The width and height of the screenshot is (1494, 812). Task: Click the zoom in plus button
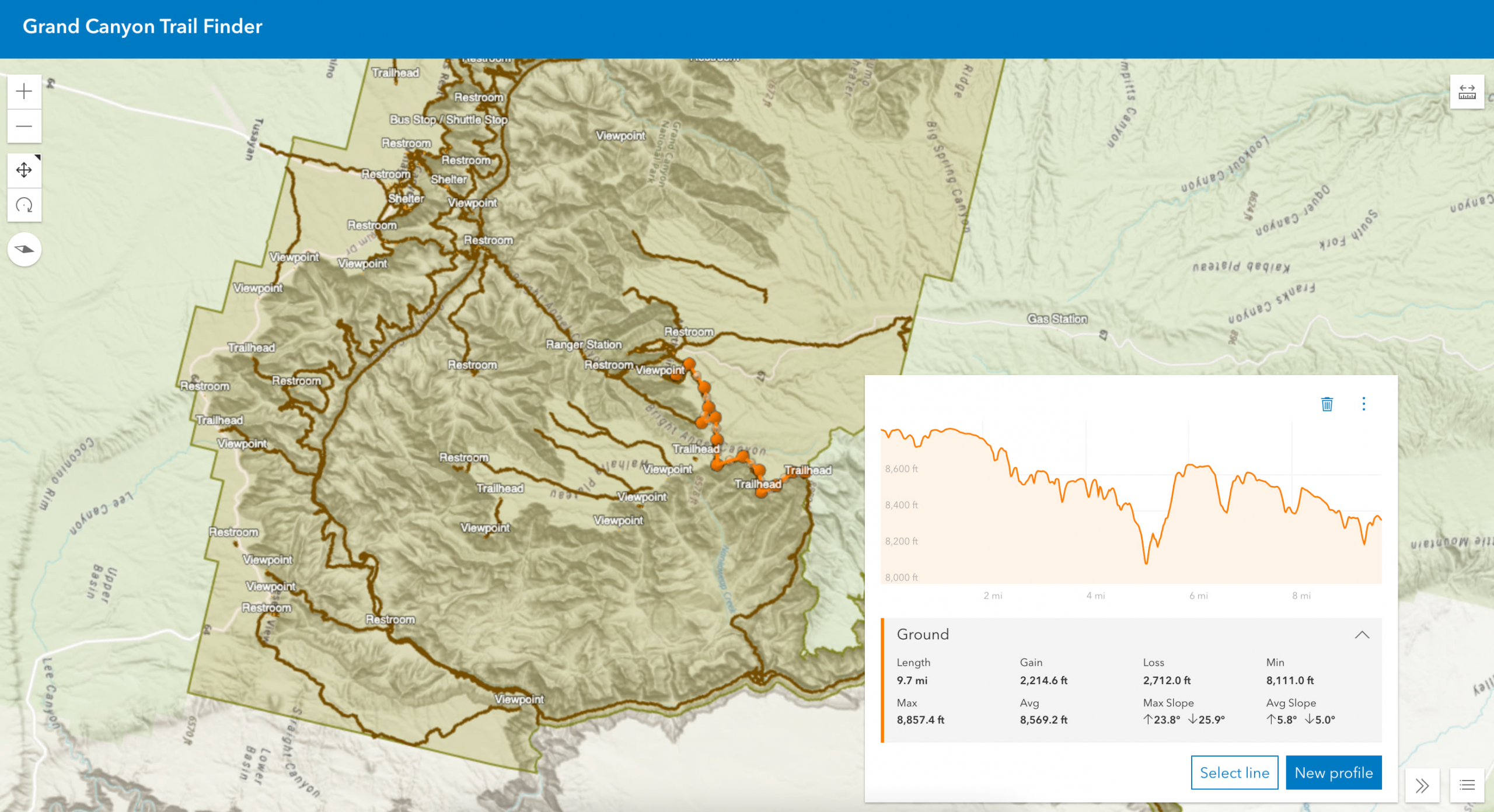pos(24,92)
